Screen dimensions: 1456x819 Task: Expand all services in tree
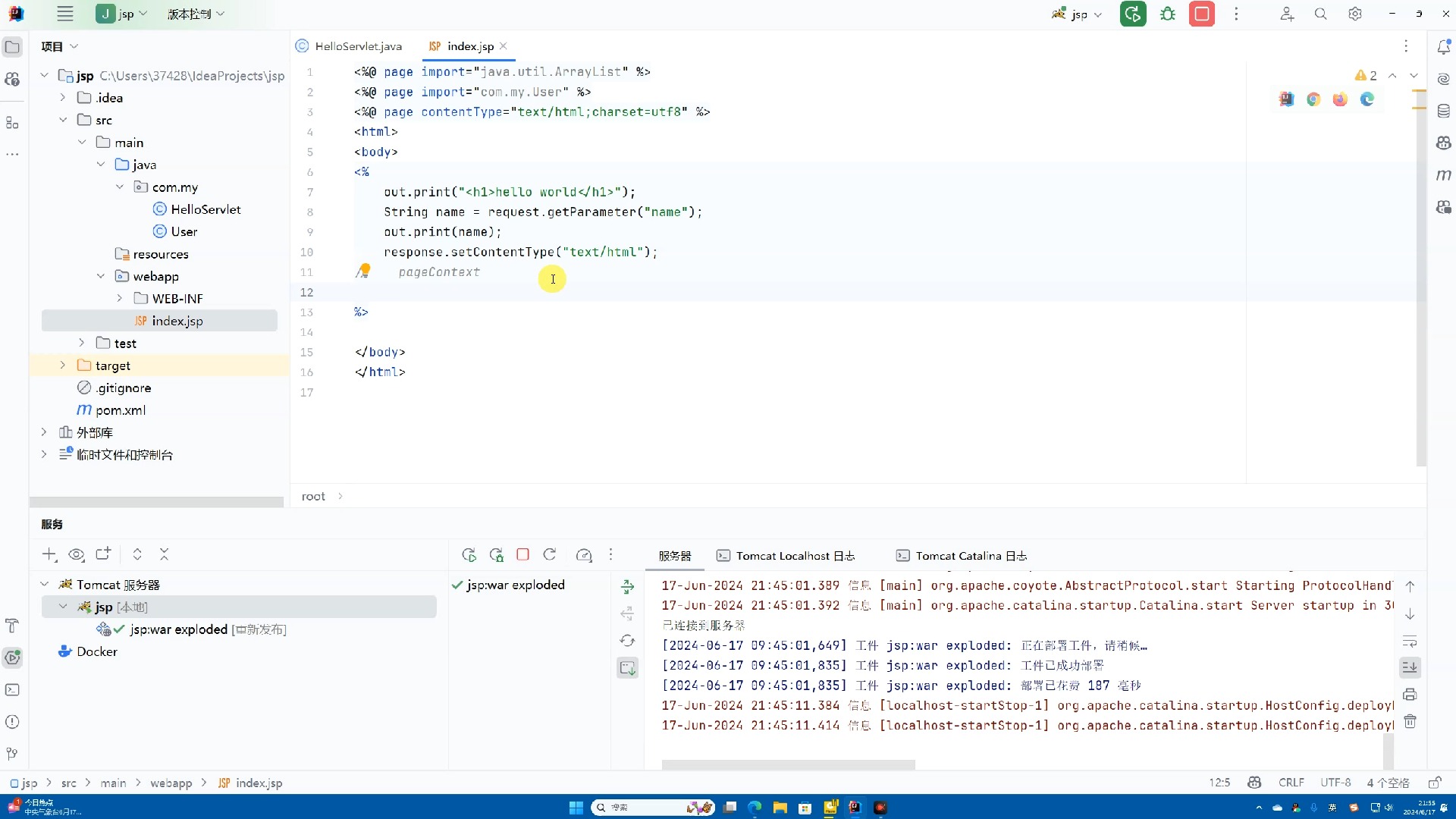click(137, 554)
